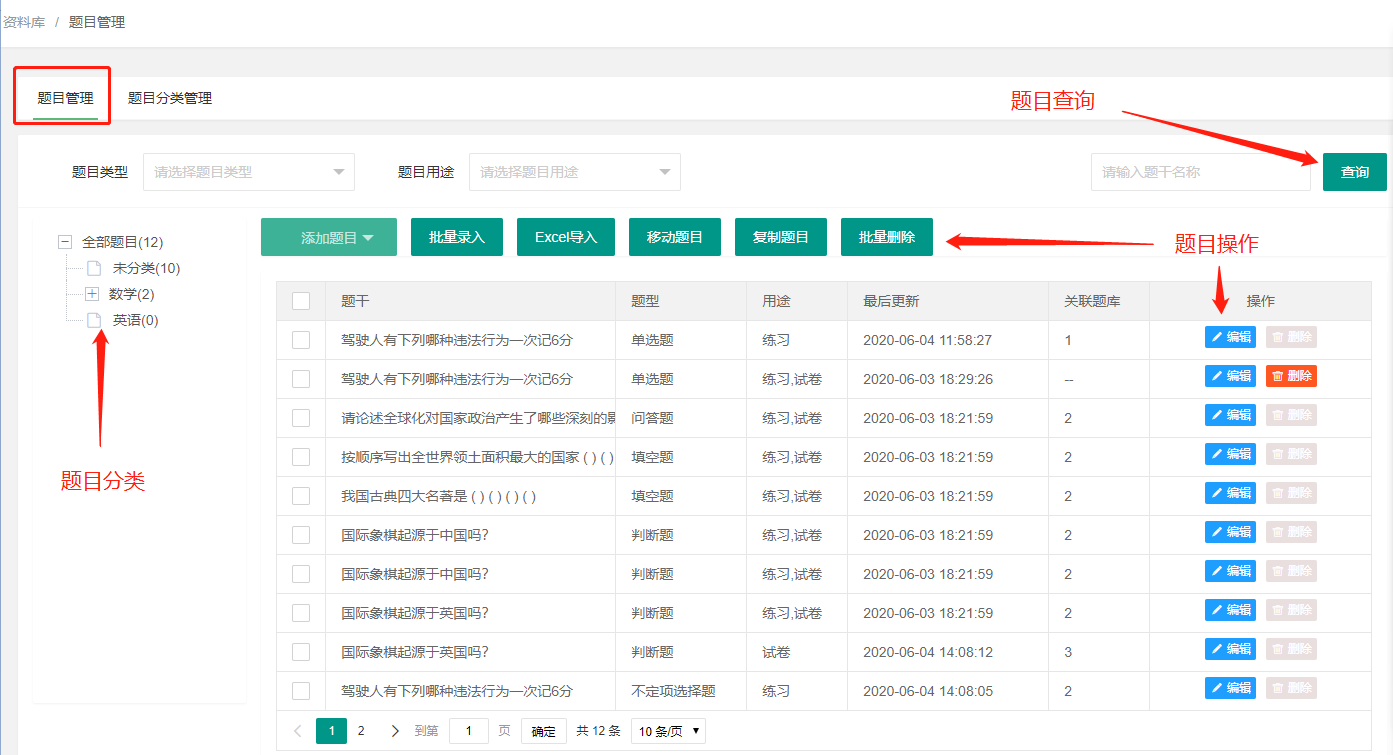Image resolution: width=1393 pixels, height=755 pixels.
Task: Edit the question updated 2020-06-04 11:58:27
Action: click(x=1230, y=337)
